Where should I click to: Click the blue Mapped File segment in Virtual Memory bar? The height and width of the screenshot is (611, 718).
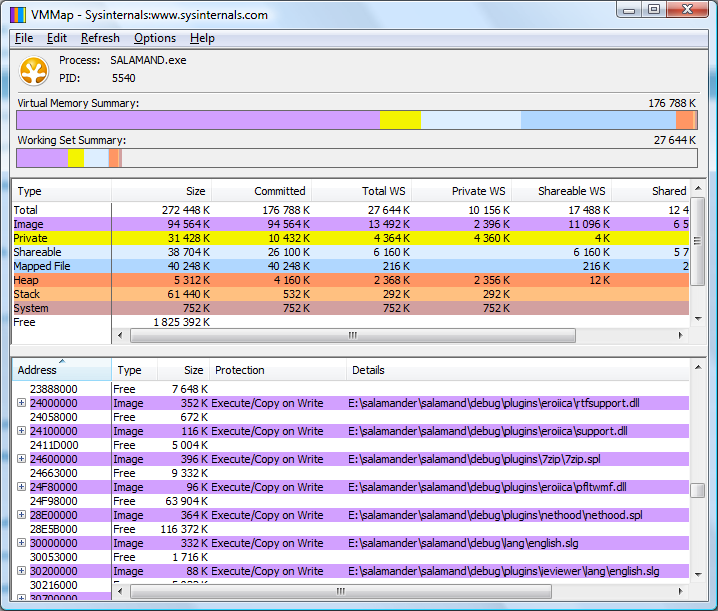(598, 120)
